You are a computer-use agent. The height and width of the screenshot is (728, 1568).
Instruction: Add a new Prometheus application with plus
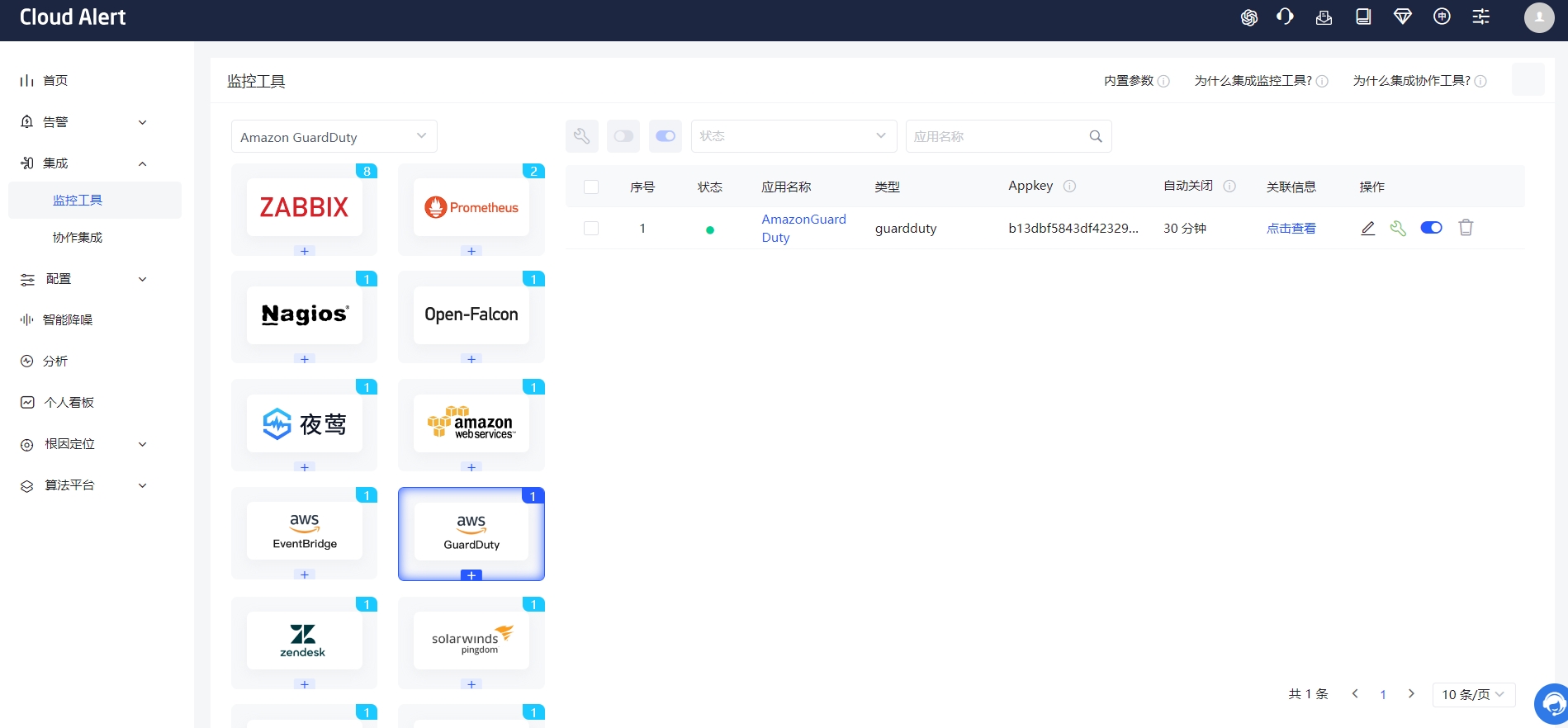471,251
